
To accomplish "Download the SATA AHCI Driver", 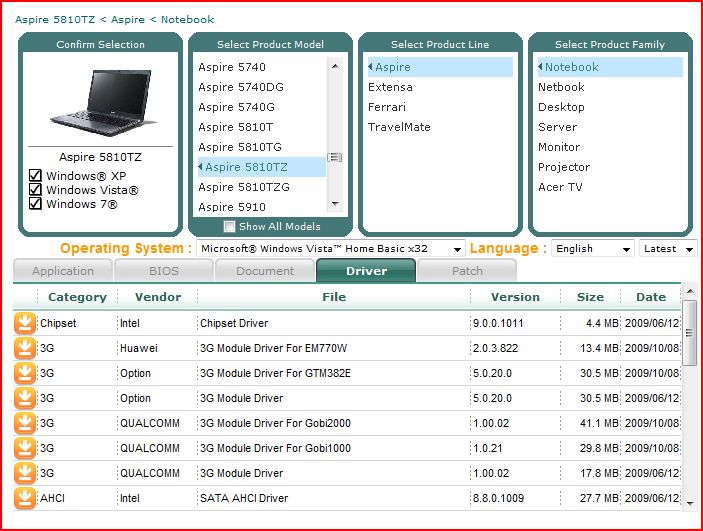I will click(25, 498).
